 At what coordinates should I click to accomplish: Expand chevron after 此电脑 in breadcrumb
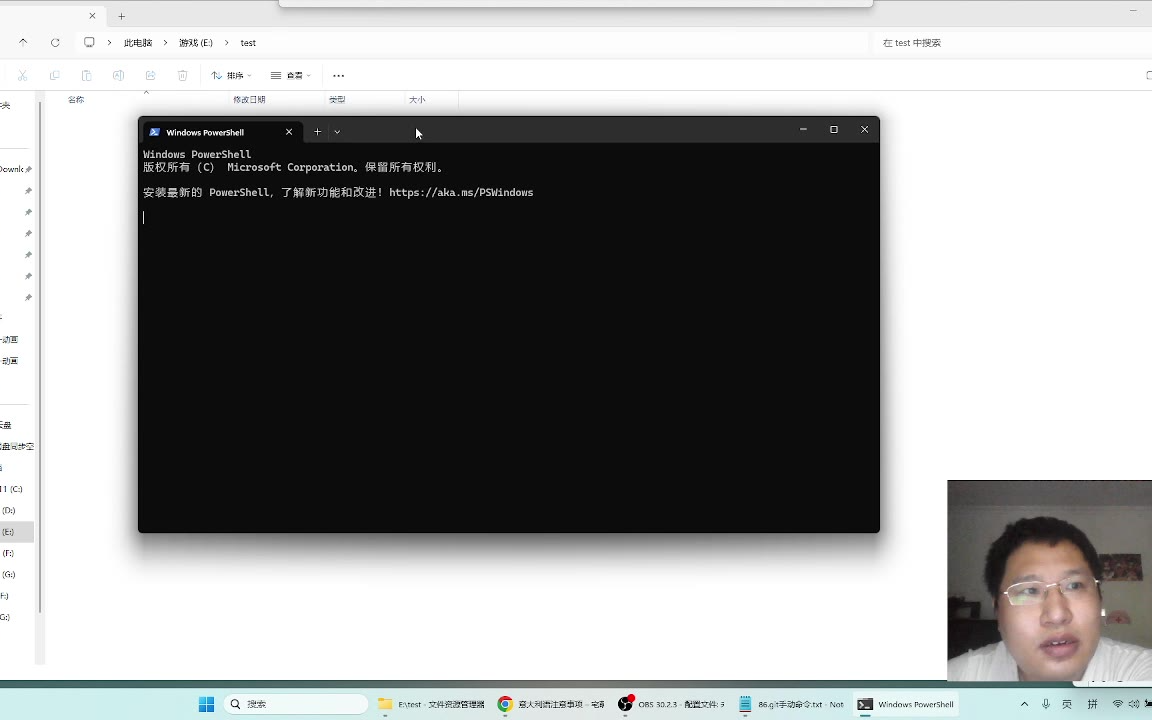point(165,43)
